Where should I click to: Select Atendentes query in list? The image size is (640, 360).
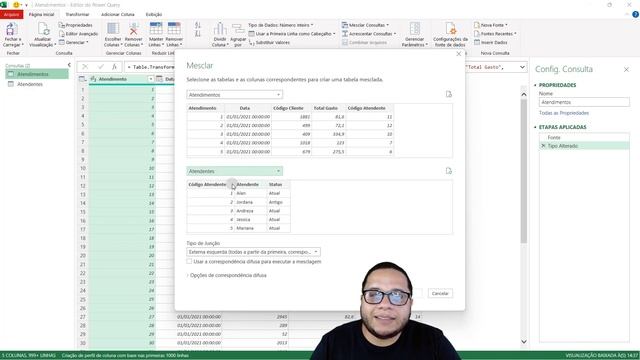click(37, 84)
